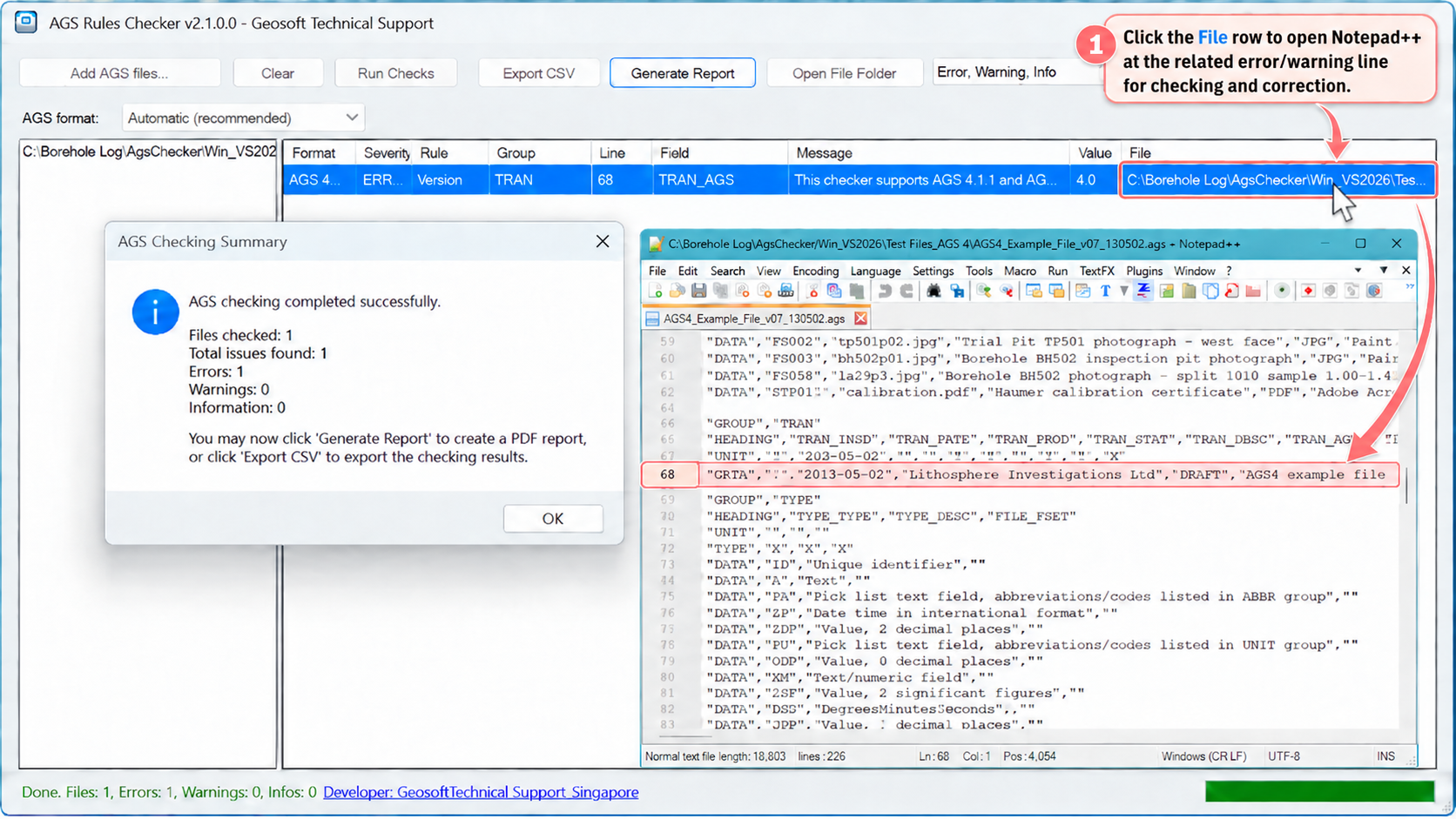Screen dimensions: 1456x819
Task: Click the Save floppy icon in Notepad++
Action: click(x=698, y=291)
